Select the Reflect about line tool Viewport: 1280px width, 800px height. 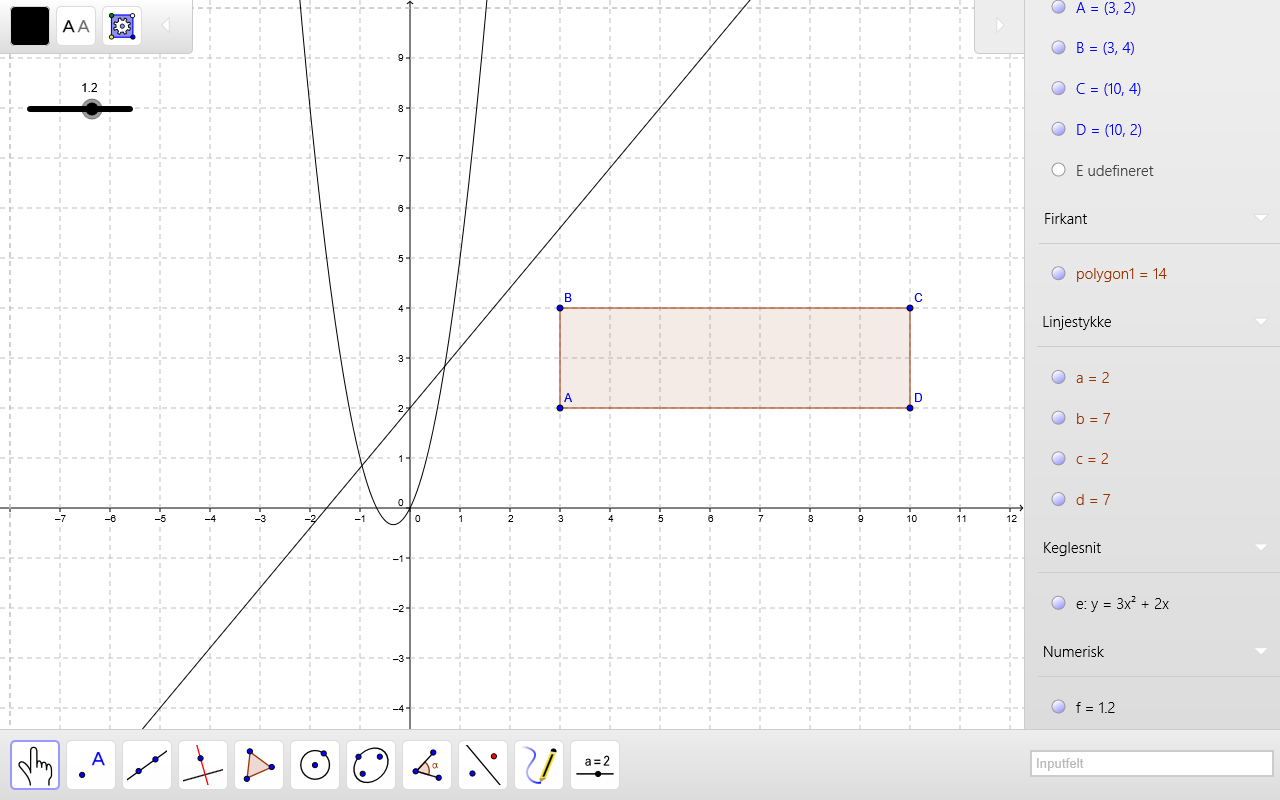point(483,765)
